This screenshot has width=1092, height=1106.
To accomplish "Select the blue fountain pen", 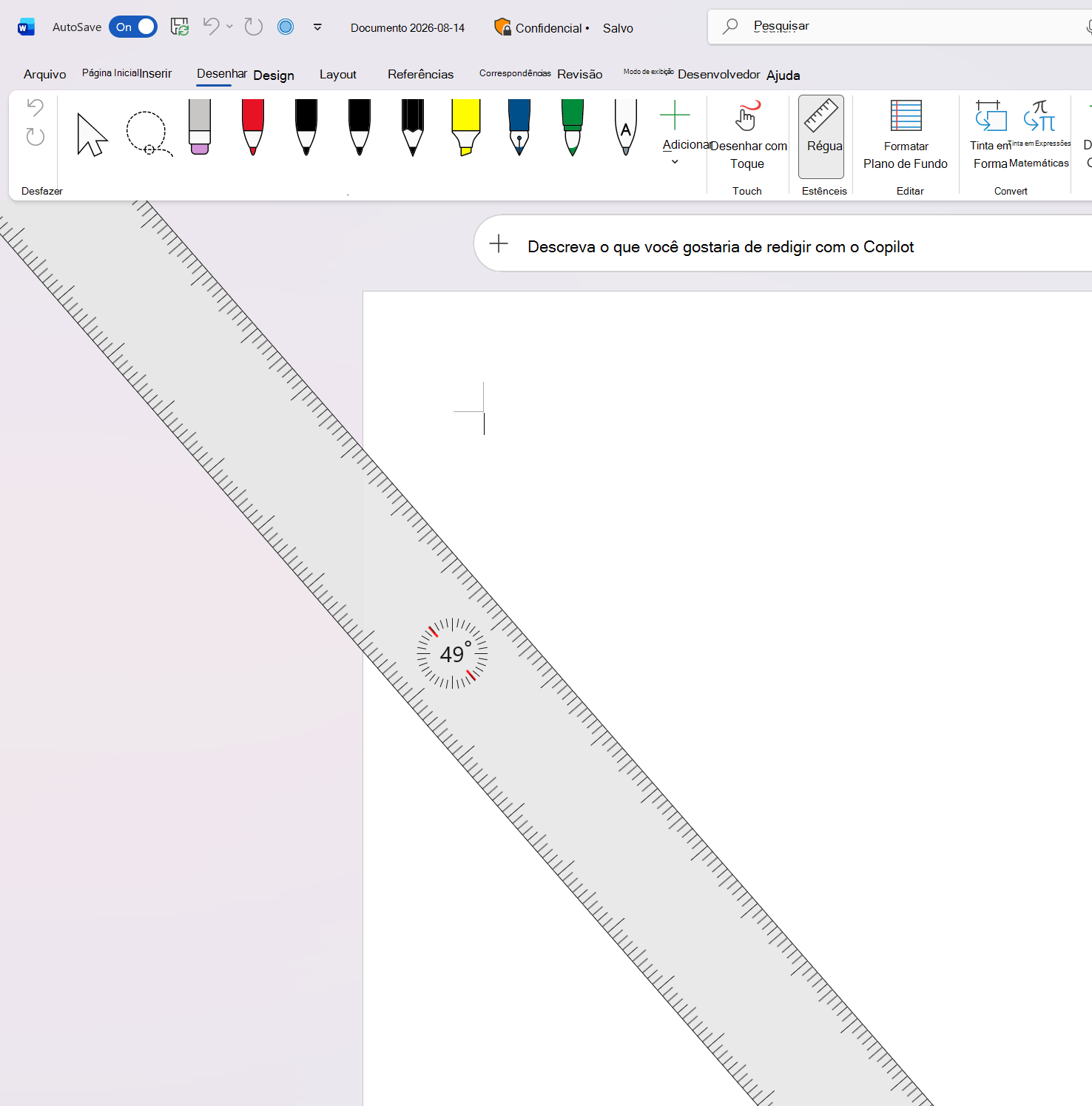I will [x=519, y=127].
